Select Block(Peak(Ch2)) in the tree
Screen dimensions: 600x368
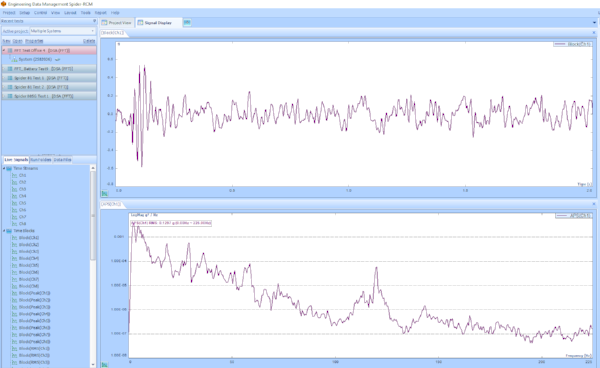[34, 300]
